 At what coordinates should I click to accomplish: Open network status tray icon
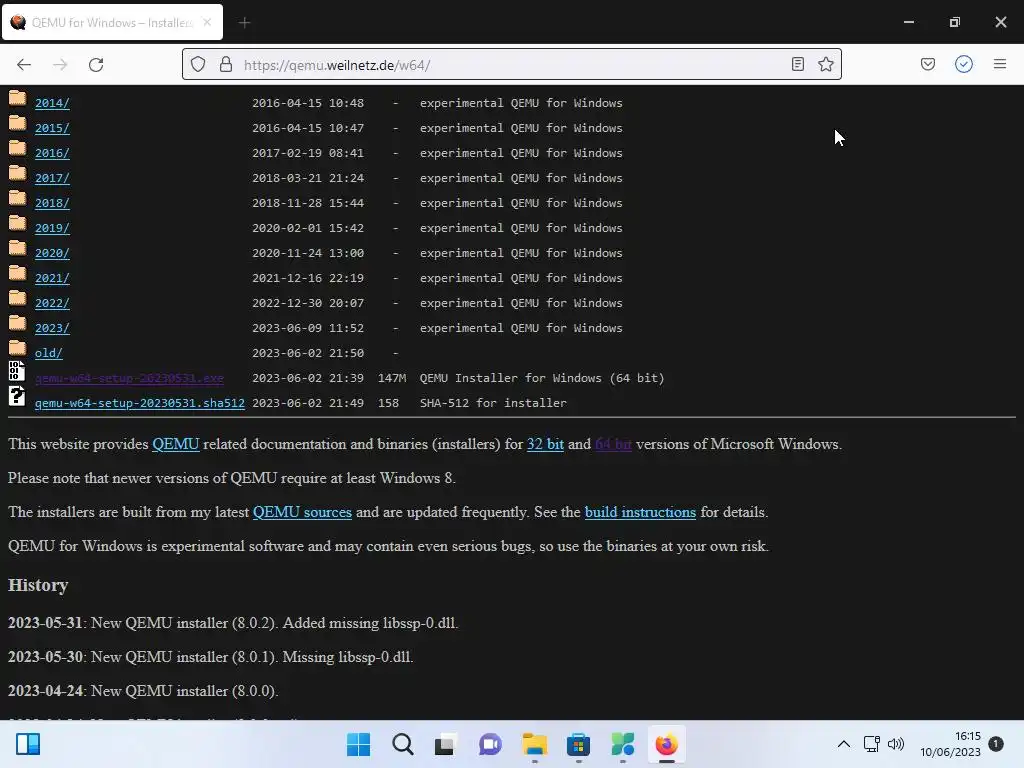click(x=871, y=744)
